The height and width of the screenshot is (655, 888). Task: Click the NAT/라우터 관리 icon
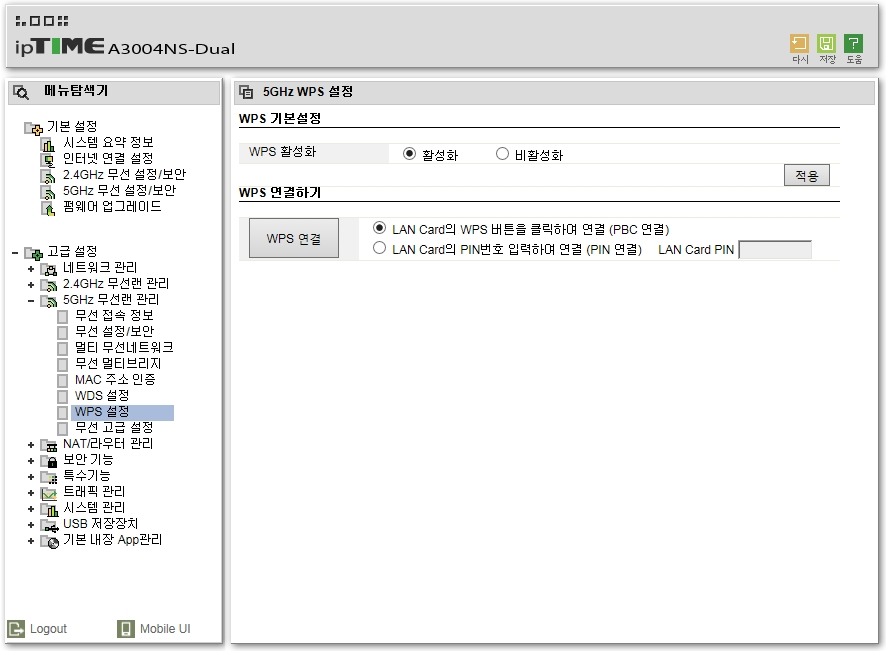tap(49, 446)
